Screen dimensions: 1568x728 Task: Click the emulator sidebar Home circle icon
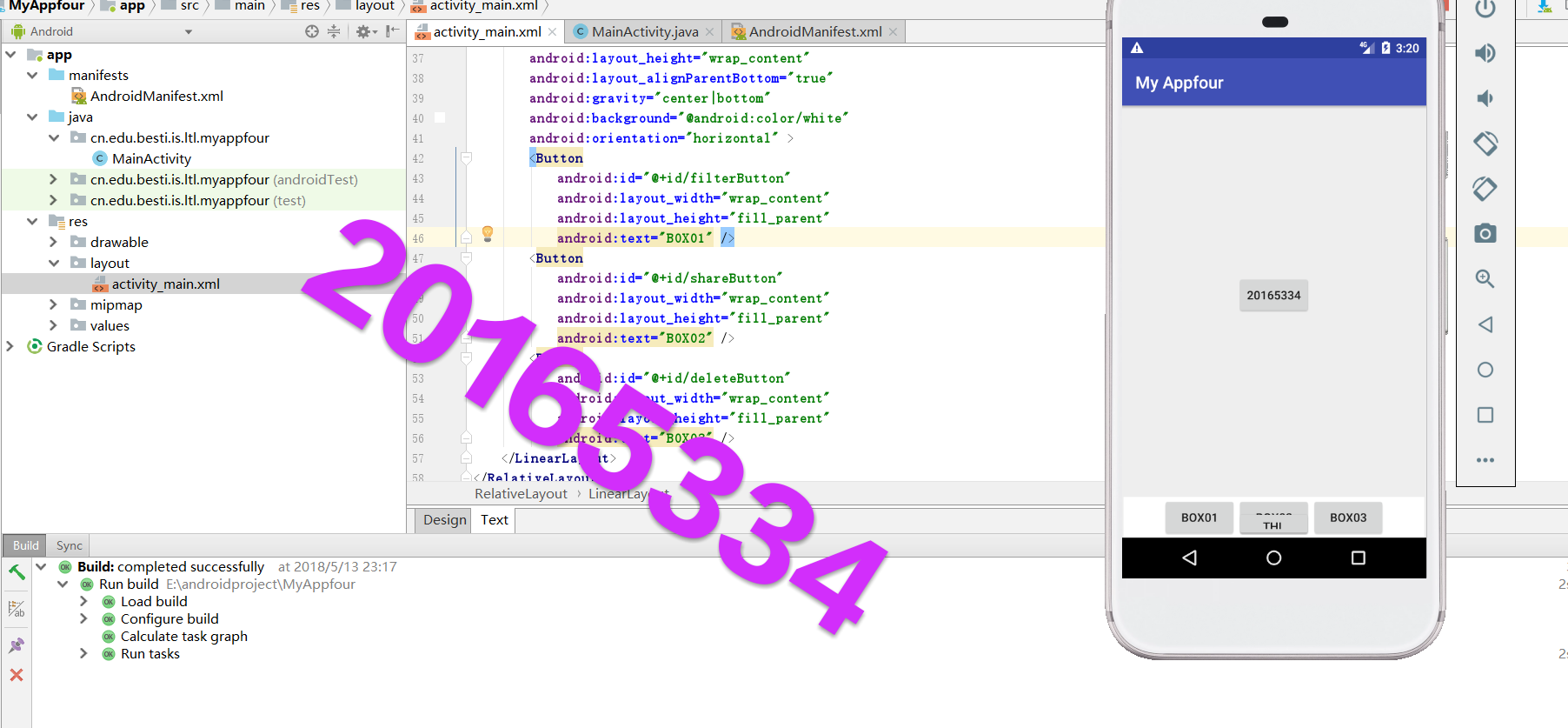coord(1485,370)
